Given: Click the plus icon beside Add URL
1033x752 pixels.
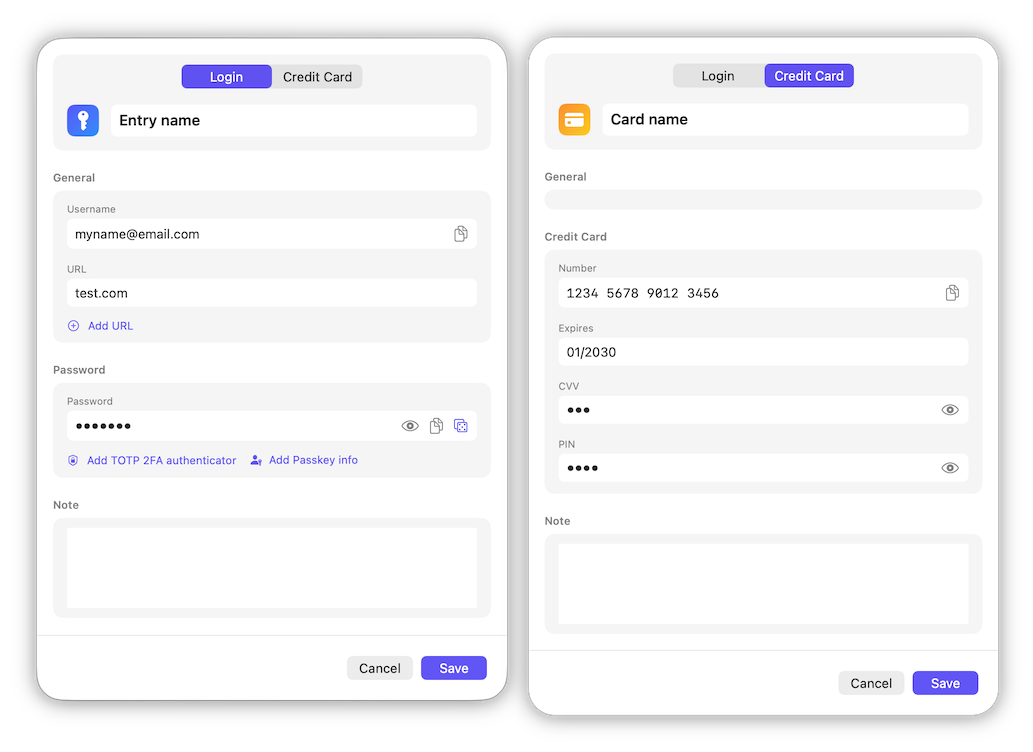Looking at the screenshot, I should [74, 326].
